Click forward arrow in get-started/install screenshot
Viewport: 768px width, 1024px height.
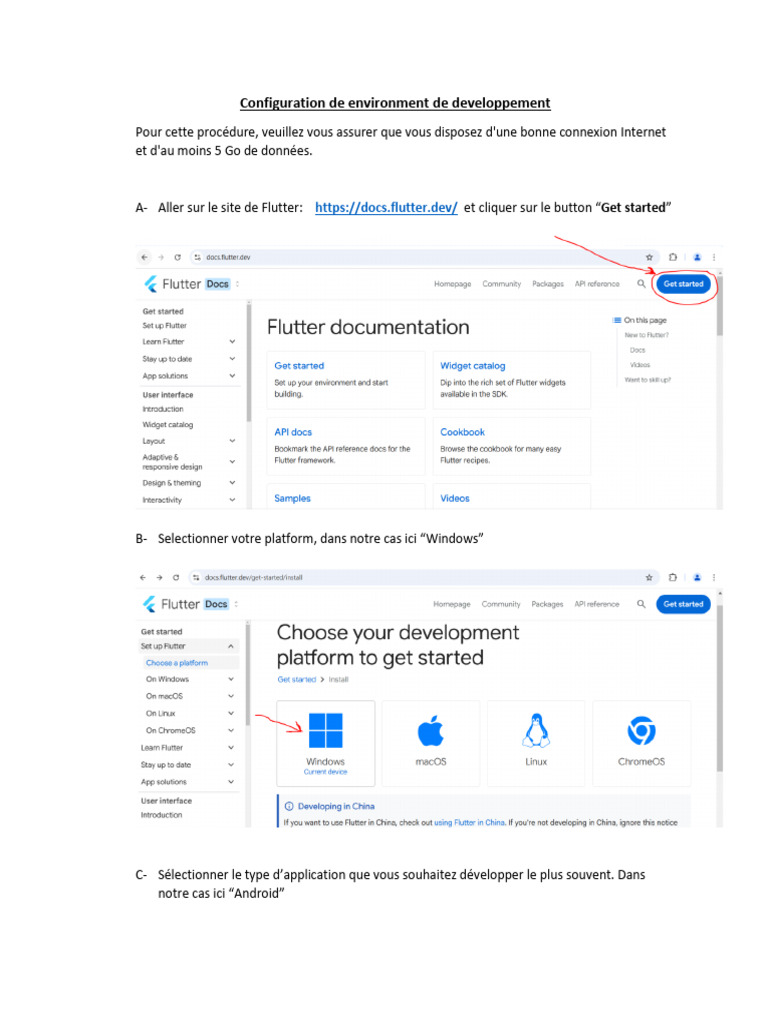click(x=159, y=577)
